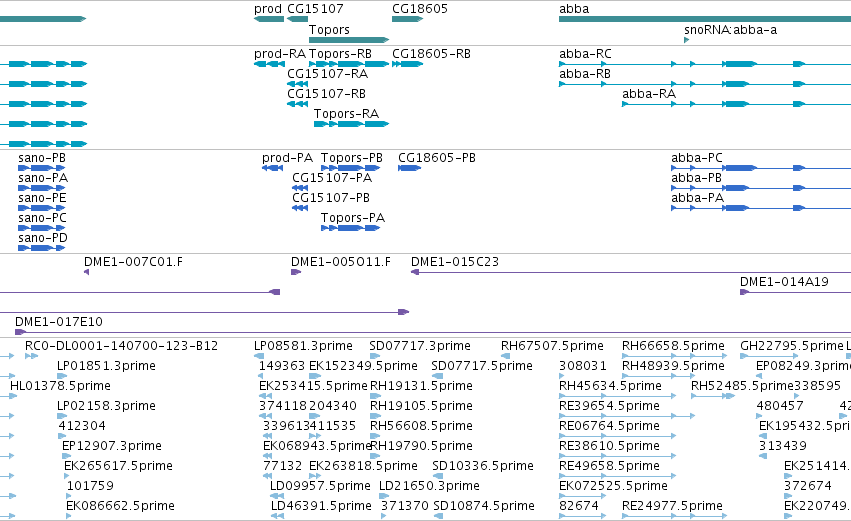851x521 pixels.
Task: Select the RH19790.5prime EST label
Action: (x=421, y=447)
